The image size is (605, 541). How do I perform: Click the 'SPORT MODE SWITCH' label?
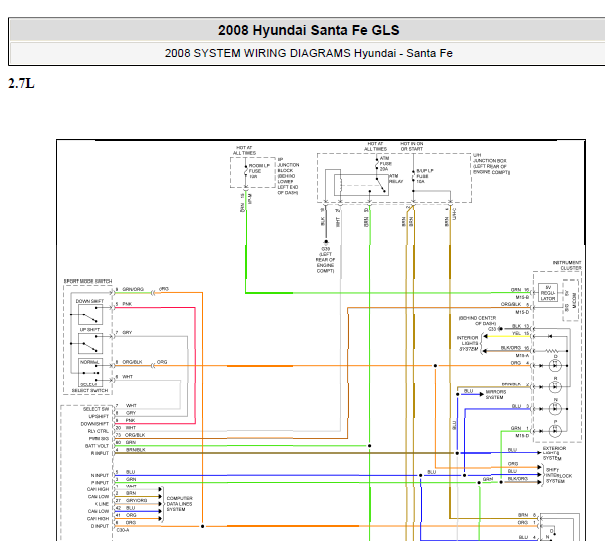(88, 281)
